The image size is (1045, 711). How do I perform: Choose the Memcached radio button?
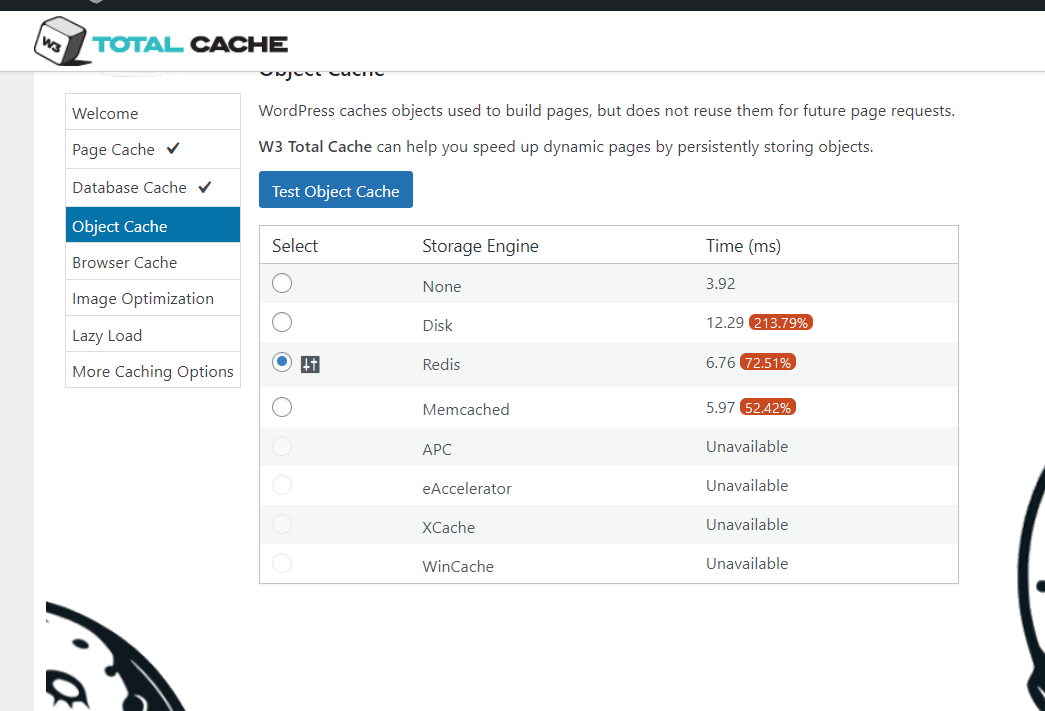pyautogui.click(x=282, y=406)
